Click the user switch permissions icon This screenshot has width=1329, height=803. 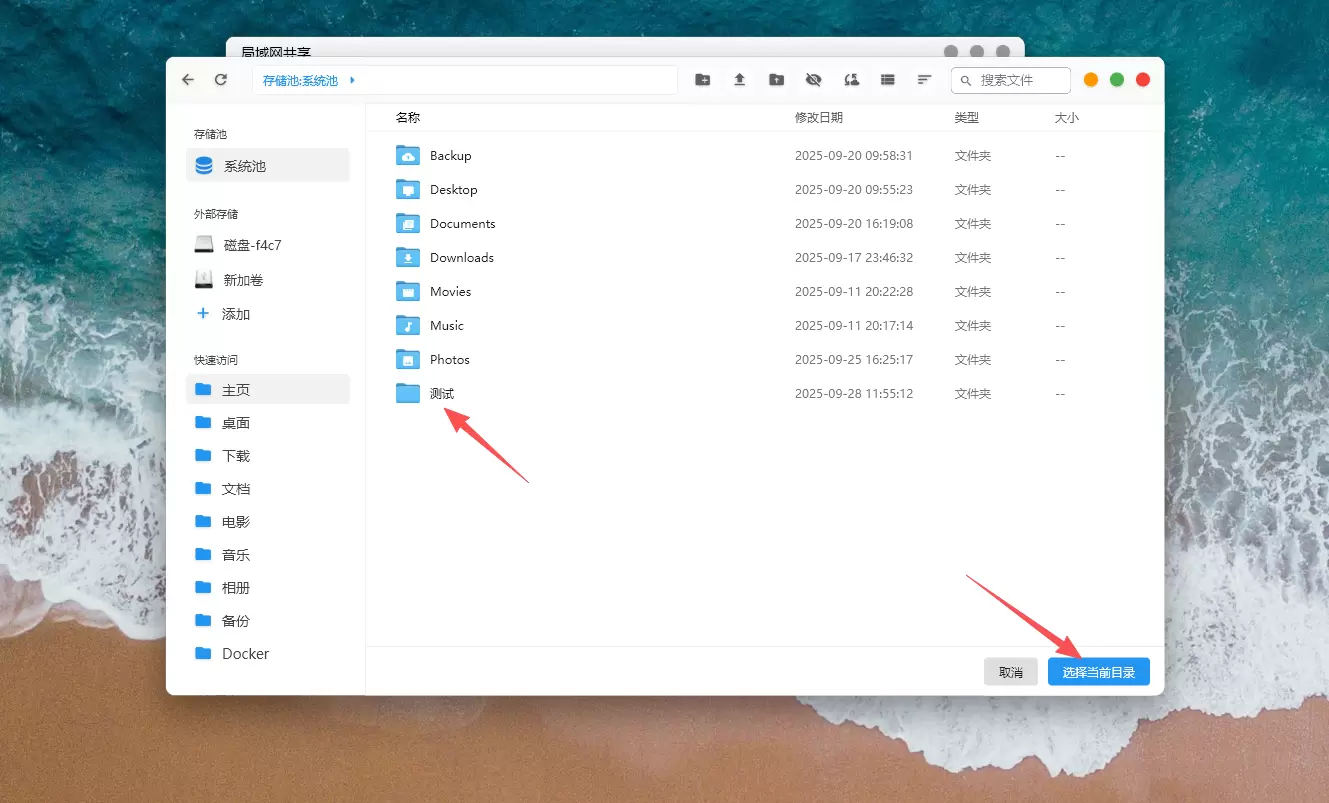click(851, 80)
